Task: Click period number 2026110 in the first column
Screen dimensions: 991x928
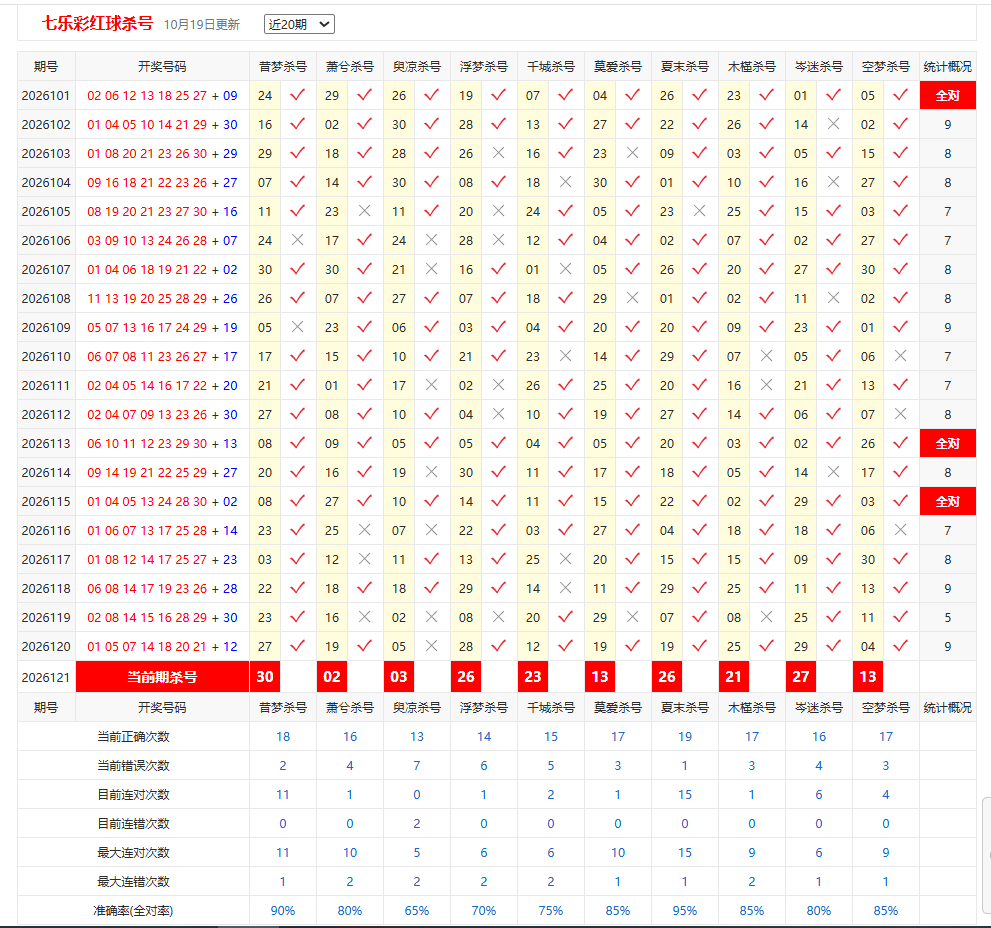Action: (x=46, y=357)
